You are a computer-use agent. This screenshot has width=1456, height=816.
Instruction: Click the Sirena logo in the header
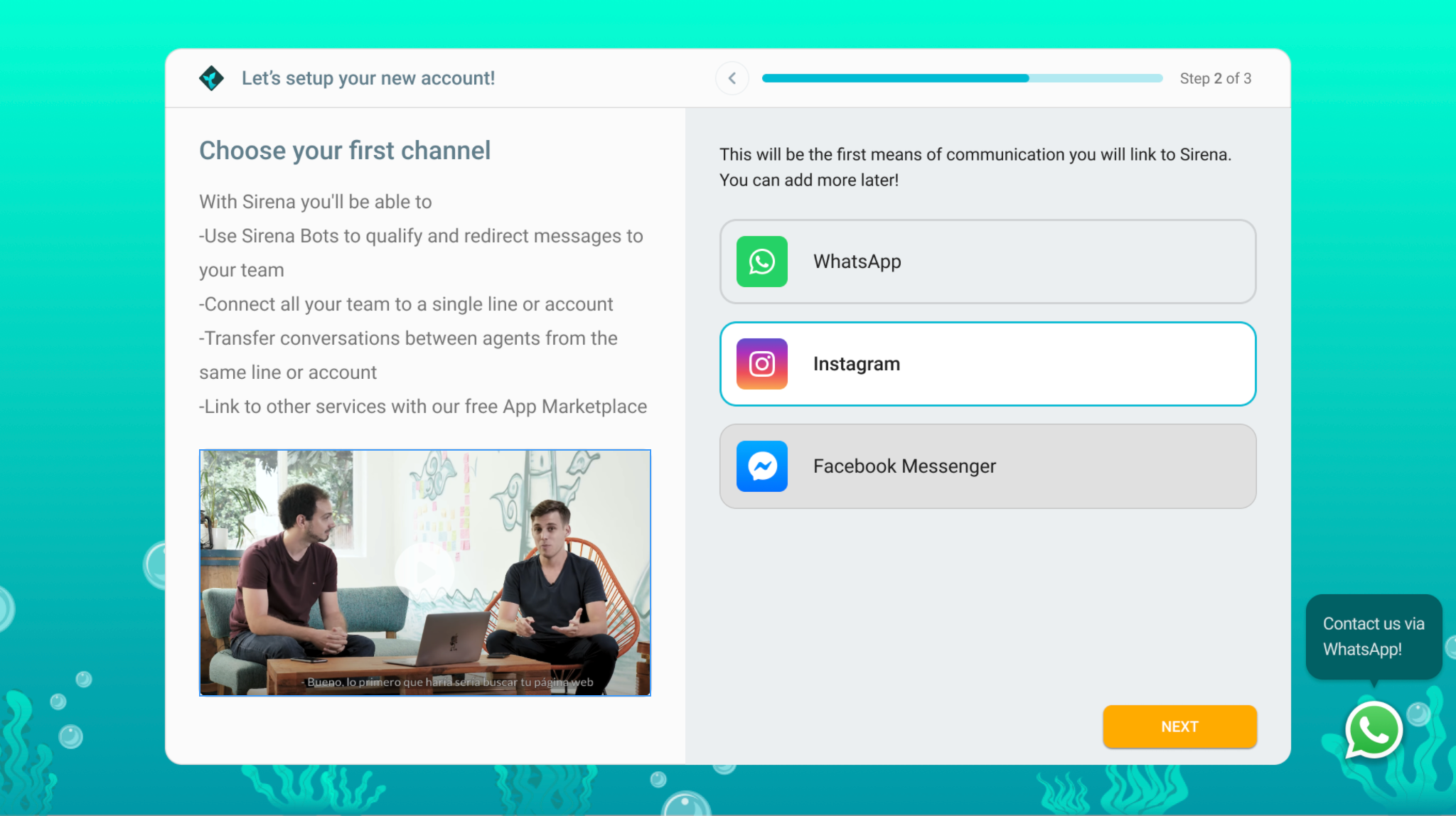pyautogui.click(x=211, y=77)
